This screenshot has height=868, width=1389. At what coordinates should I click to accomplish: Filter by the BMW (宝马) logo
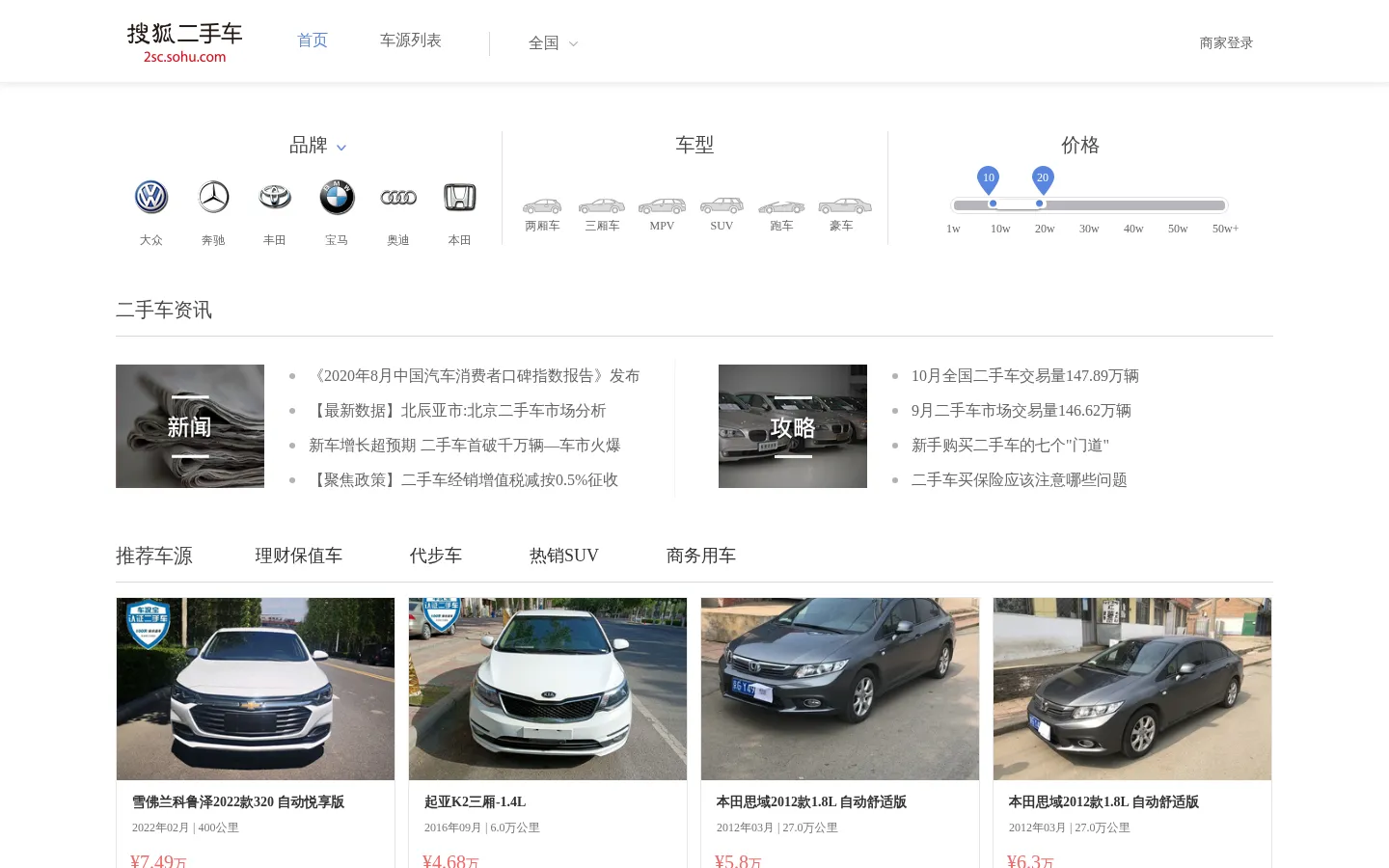pyautogui.click(x=337, y=197)
